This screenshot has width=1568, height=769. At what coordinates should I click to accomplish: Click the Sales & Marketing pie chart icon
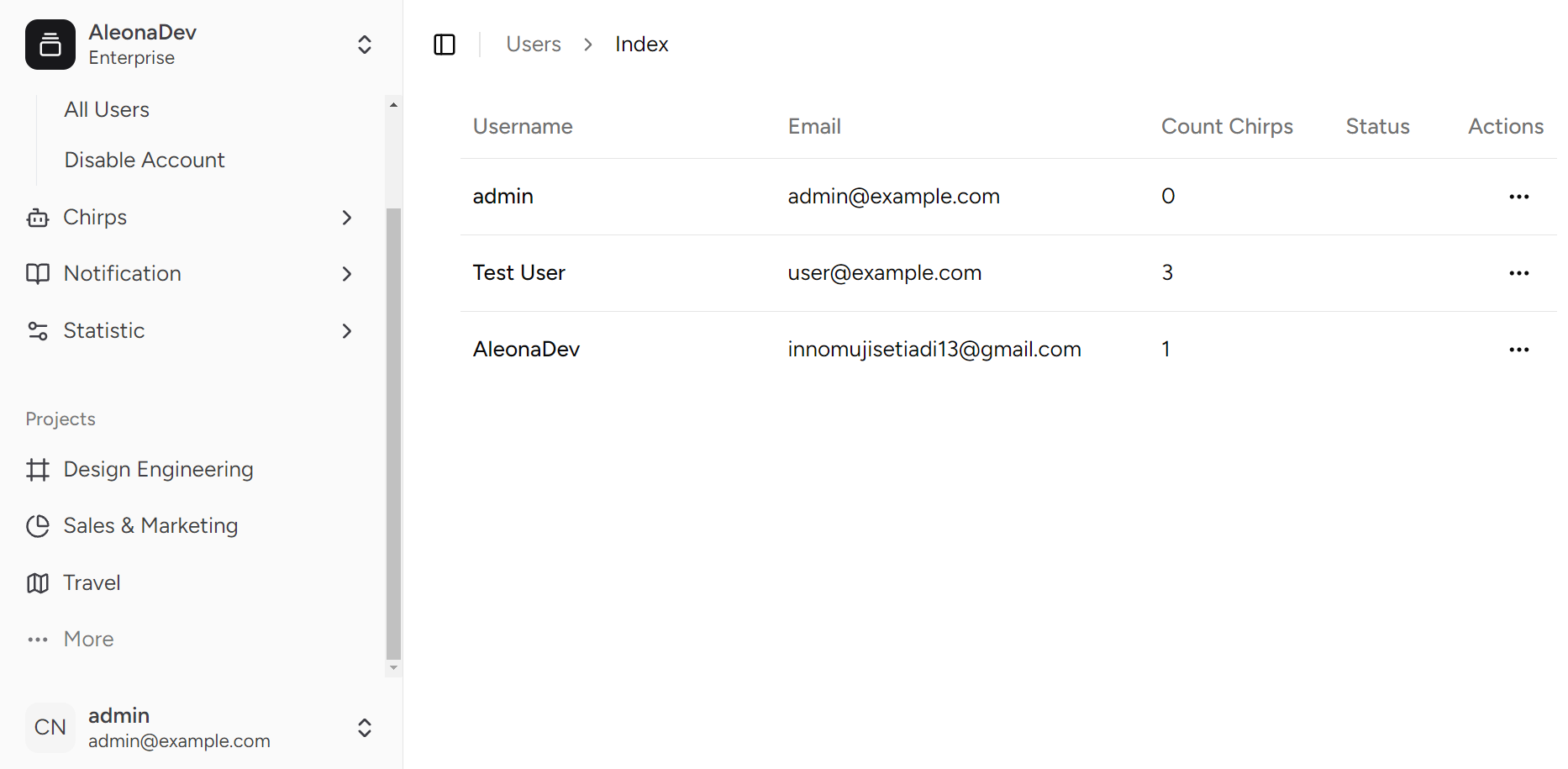point(38,526)
